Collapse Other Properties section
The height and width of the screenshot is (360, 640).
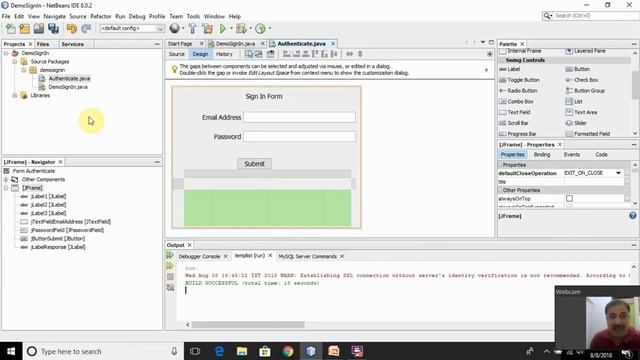click(x=500, y=190)
